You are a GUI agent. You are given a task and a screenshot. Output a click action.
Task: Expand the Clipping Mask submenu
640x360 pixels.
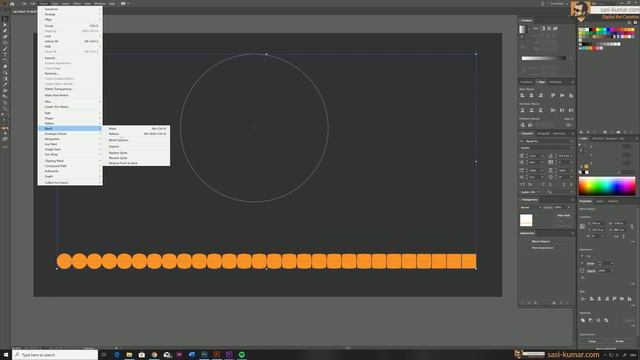coord(70,161)
